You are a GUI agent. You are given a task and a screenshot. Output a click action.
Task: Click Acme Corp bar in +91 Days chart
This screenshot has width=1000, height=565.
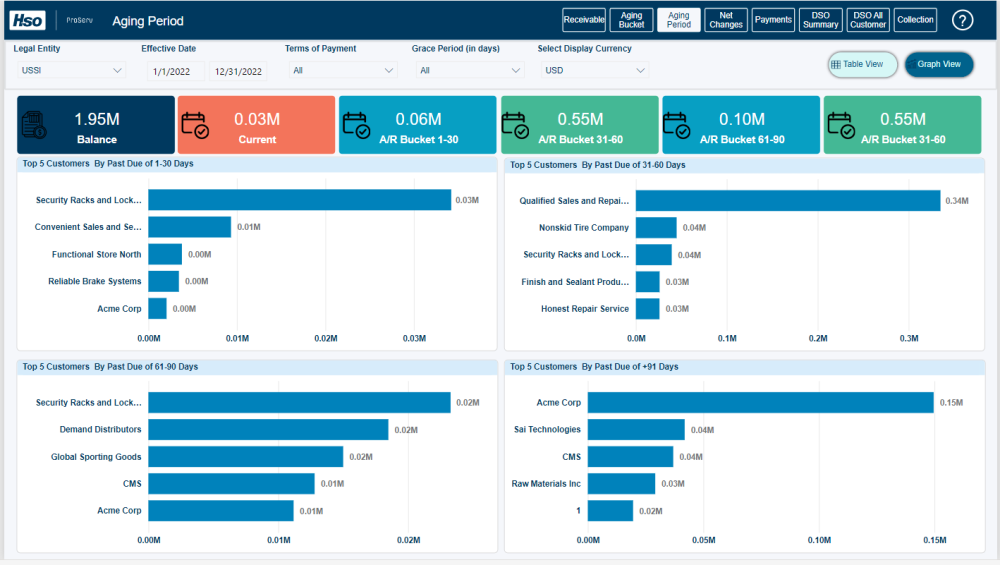tap(761, 402)
